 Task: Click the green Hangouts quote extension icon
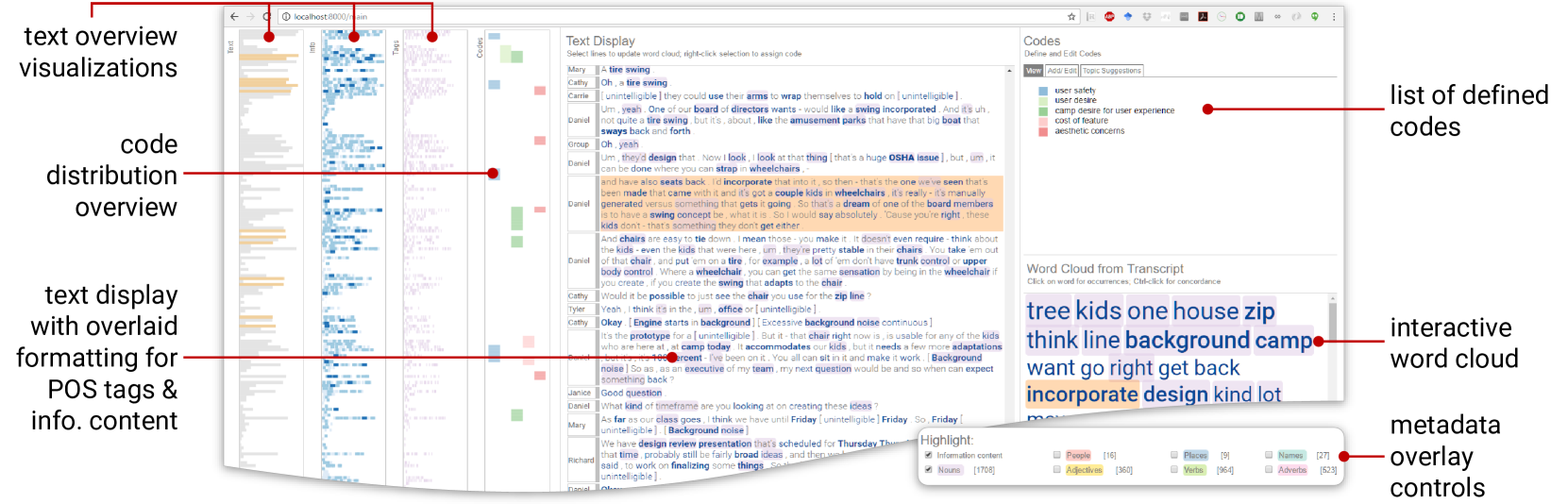1314,16
